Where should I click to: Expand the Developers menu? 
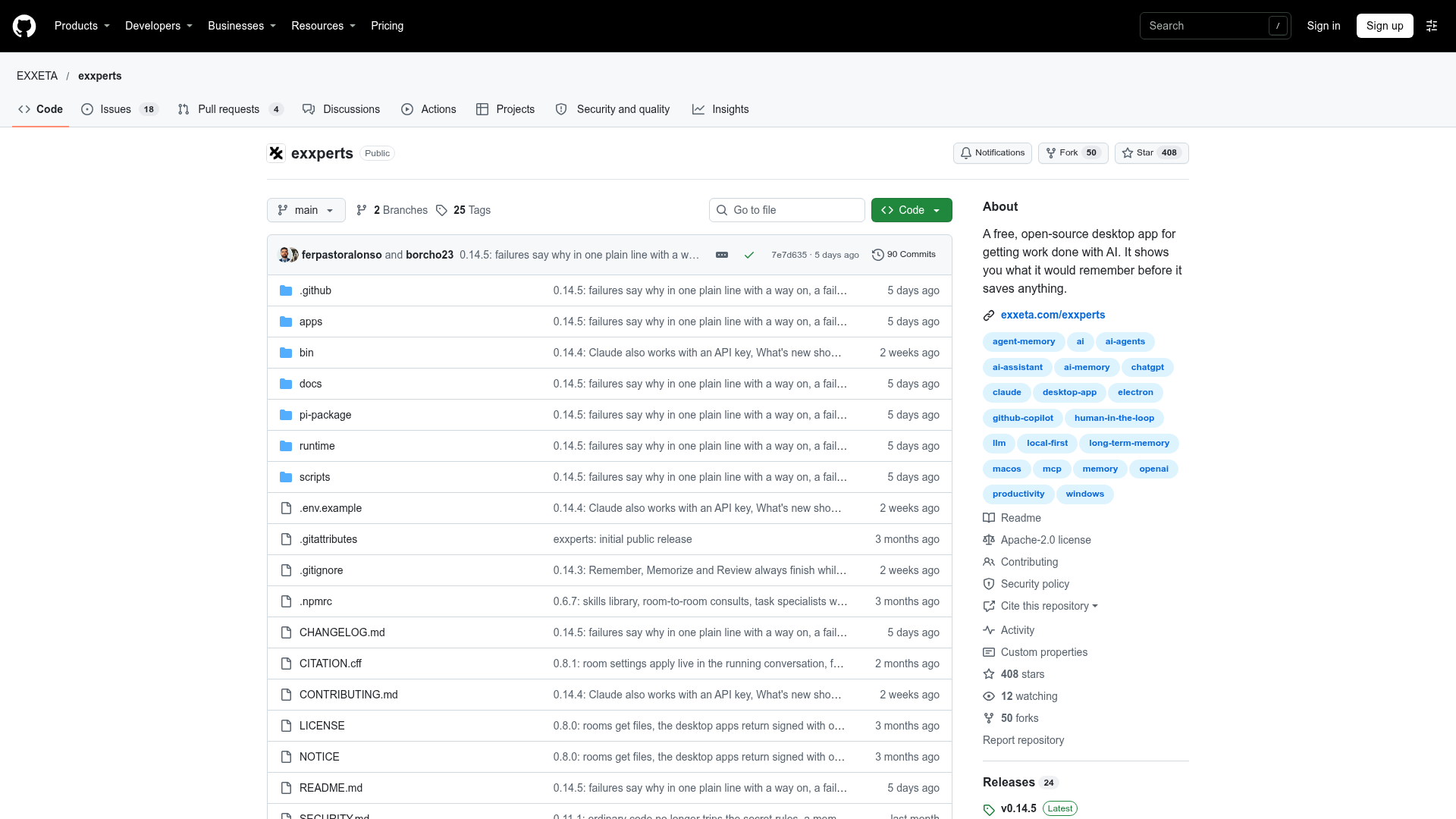[x=158, y=26]
